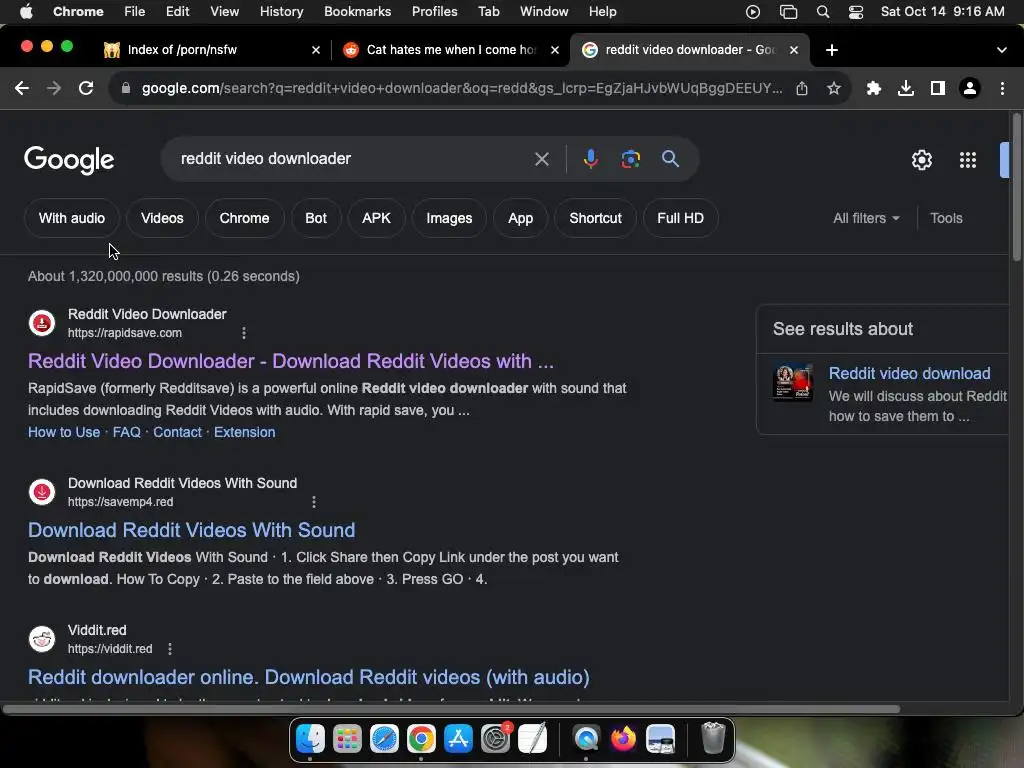The height and width of the screenshot is (768, 1024).
Task: Open the Profiles menu
Action: (x=434, y=12)
